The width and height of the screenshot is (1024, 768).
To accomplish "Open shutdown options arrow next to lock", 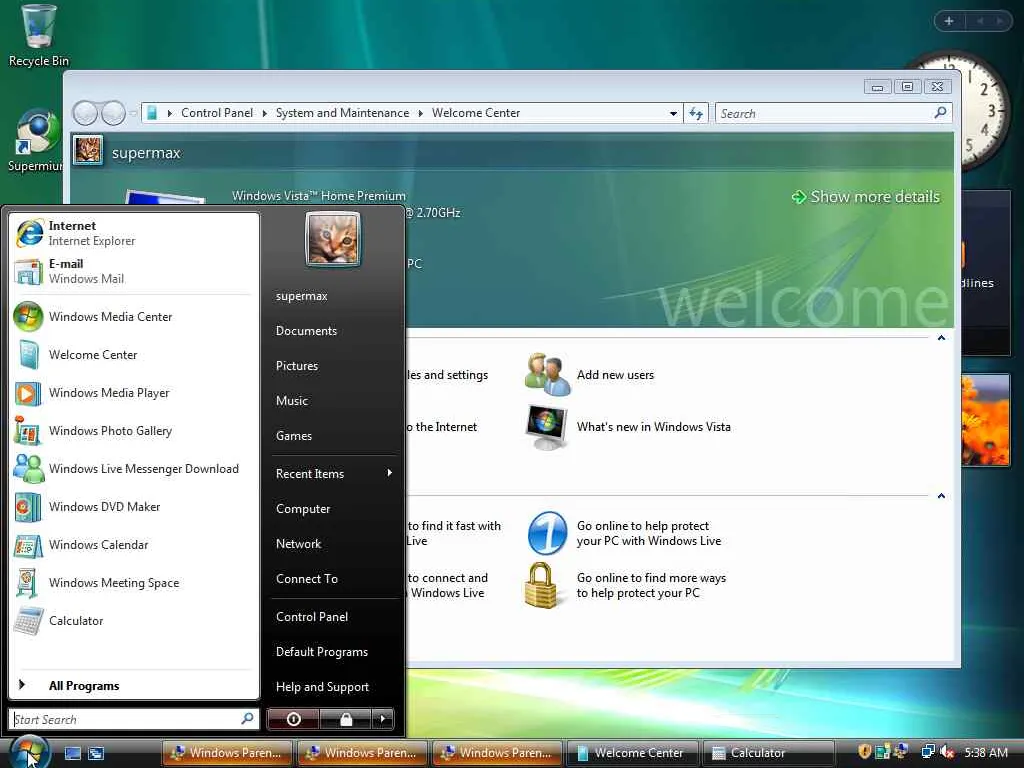I will 383,719.
